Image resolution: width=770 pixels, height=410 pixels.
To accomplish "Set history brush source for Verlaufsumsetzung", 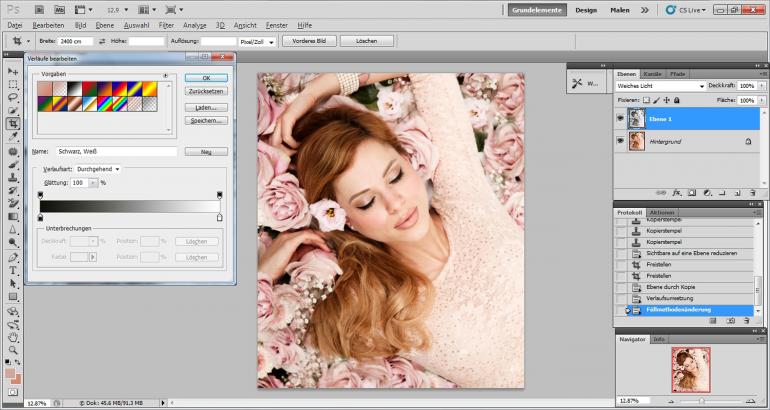I will 622,299.
